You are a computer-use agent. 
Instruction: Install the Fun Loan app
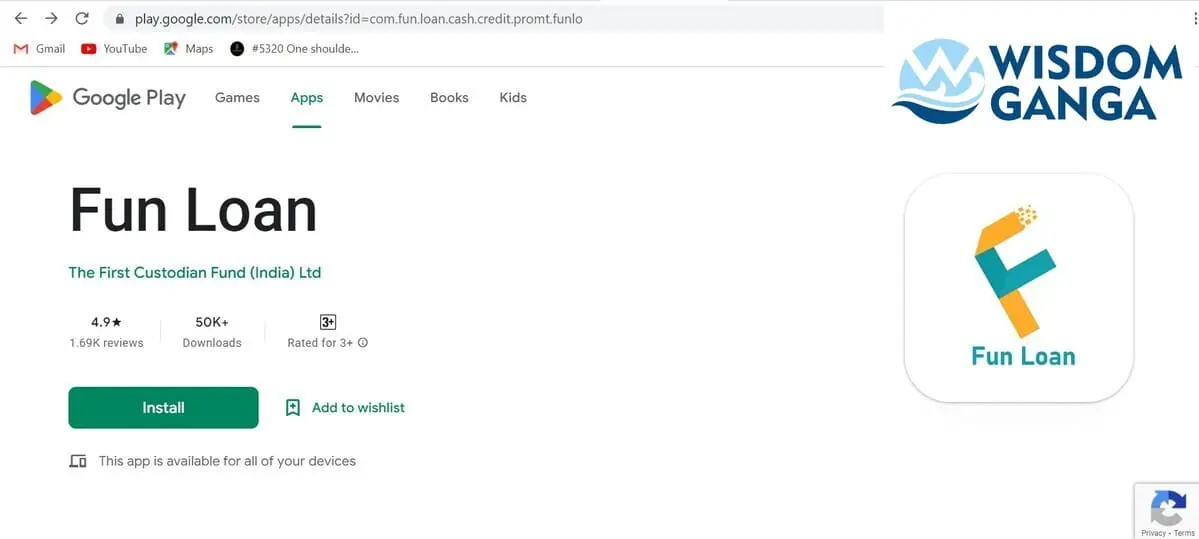pos(164,407)
